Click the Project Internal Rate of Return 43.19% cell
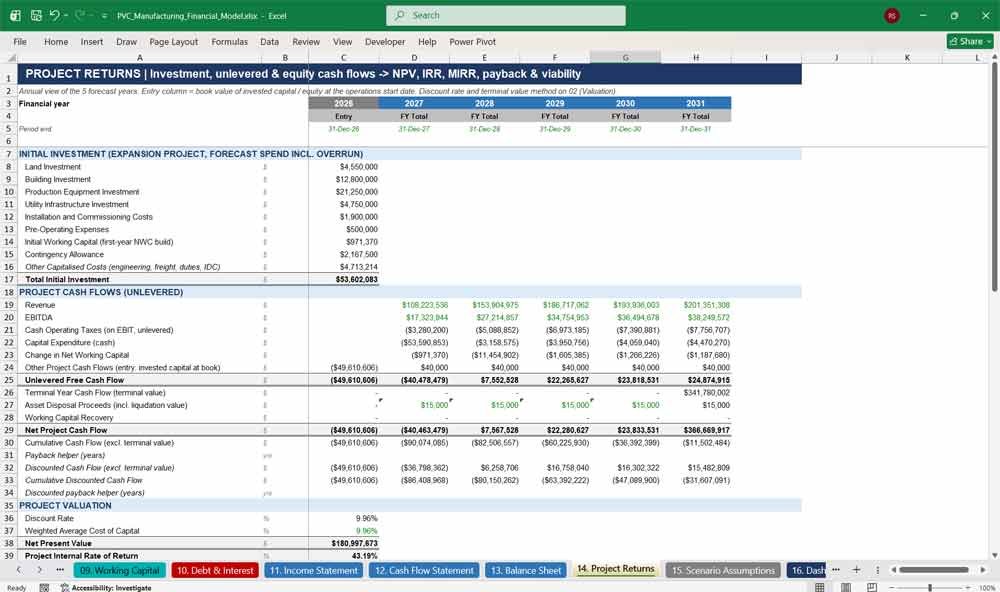 tap(344, 556)
